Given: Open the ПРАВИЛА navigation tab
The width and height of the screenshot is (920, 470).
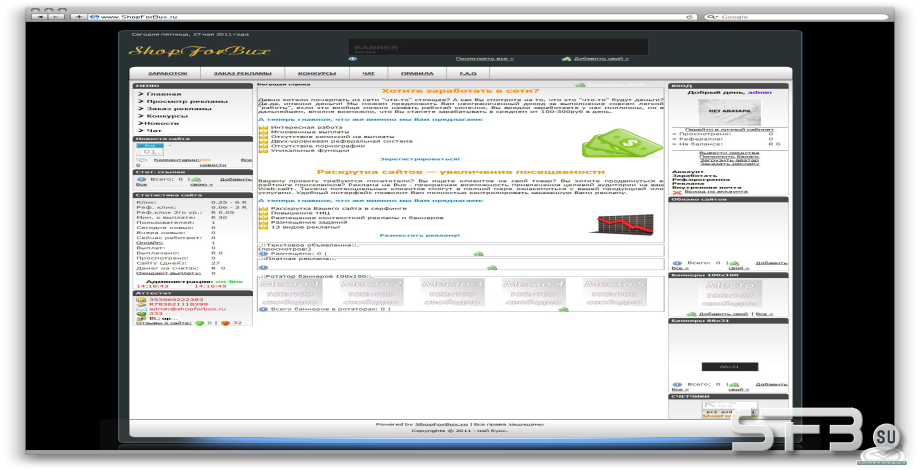Looking at the screenshot, I should [x=417, y=73].
